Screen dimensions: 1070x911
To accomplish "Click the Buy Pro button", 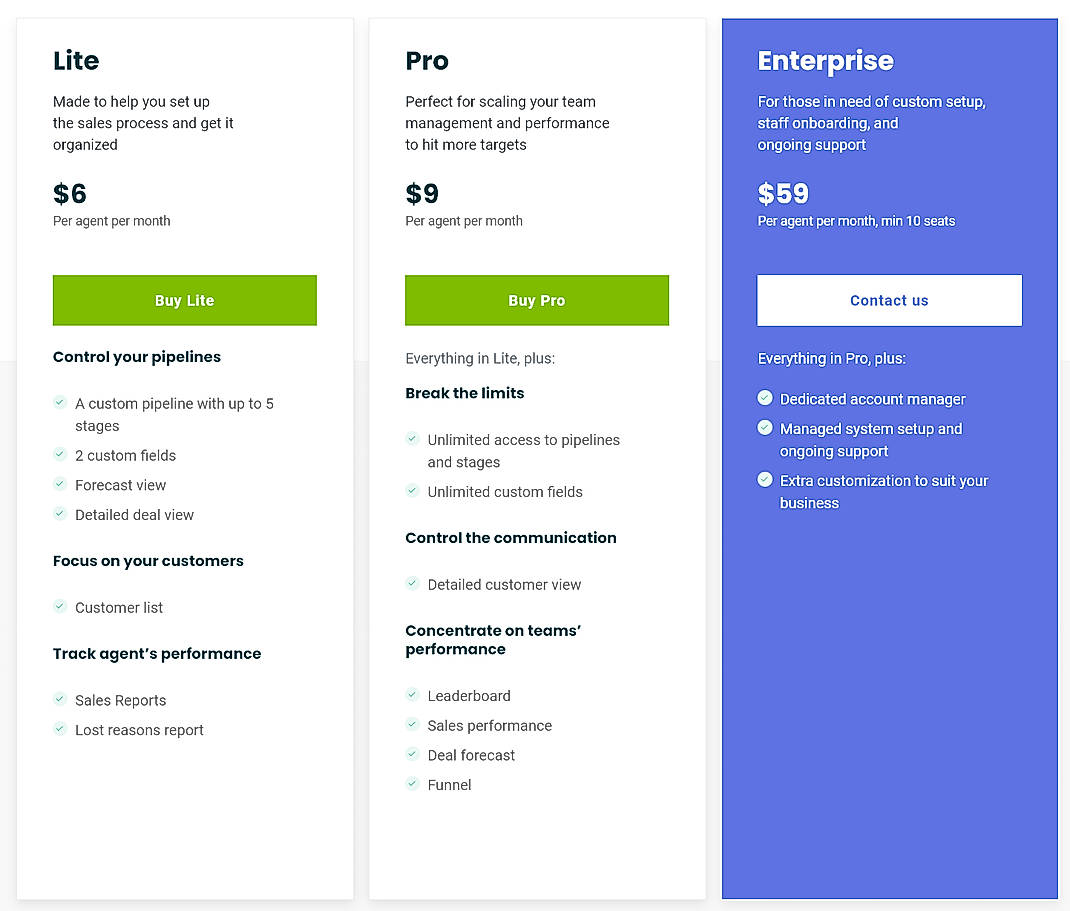I will point(536,300).
